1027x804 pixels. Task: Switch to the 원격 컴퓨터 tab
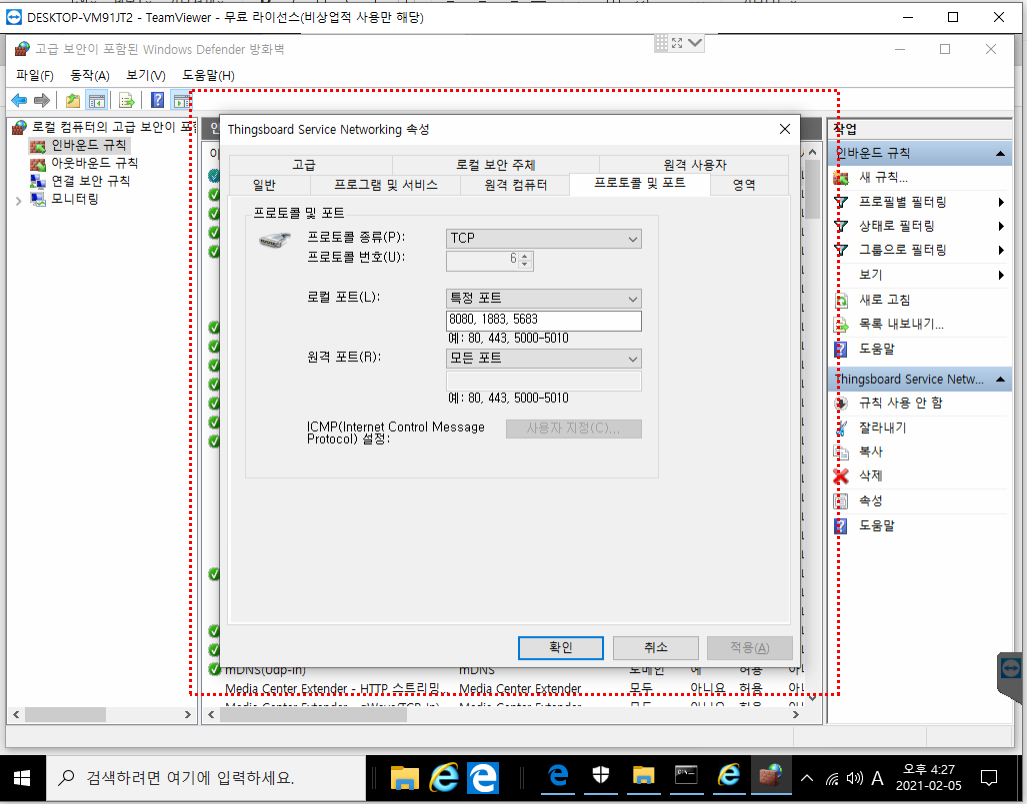coord(515,185)
